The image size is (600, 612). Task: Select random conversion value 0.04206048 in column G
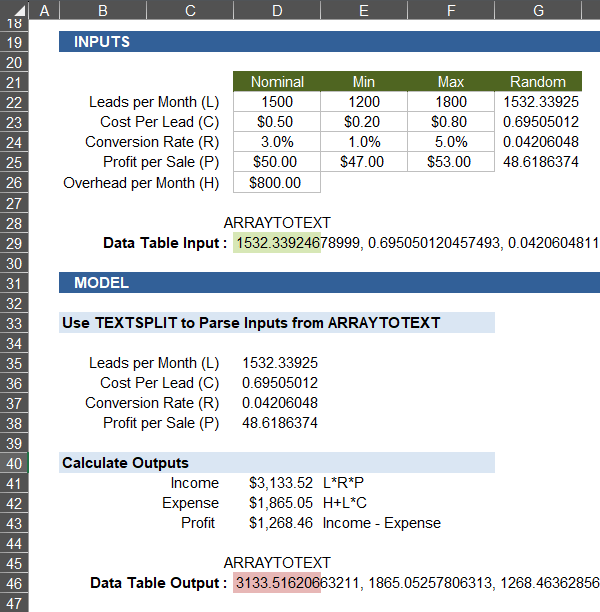[540, 142]
